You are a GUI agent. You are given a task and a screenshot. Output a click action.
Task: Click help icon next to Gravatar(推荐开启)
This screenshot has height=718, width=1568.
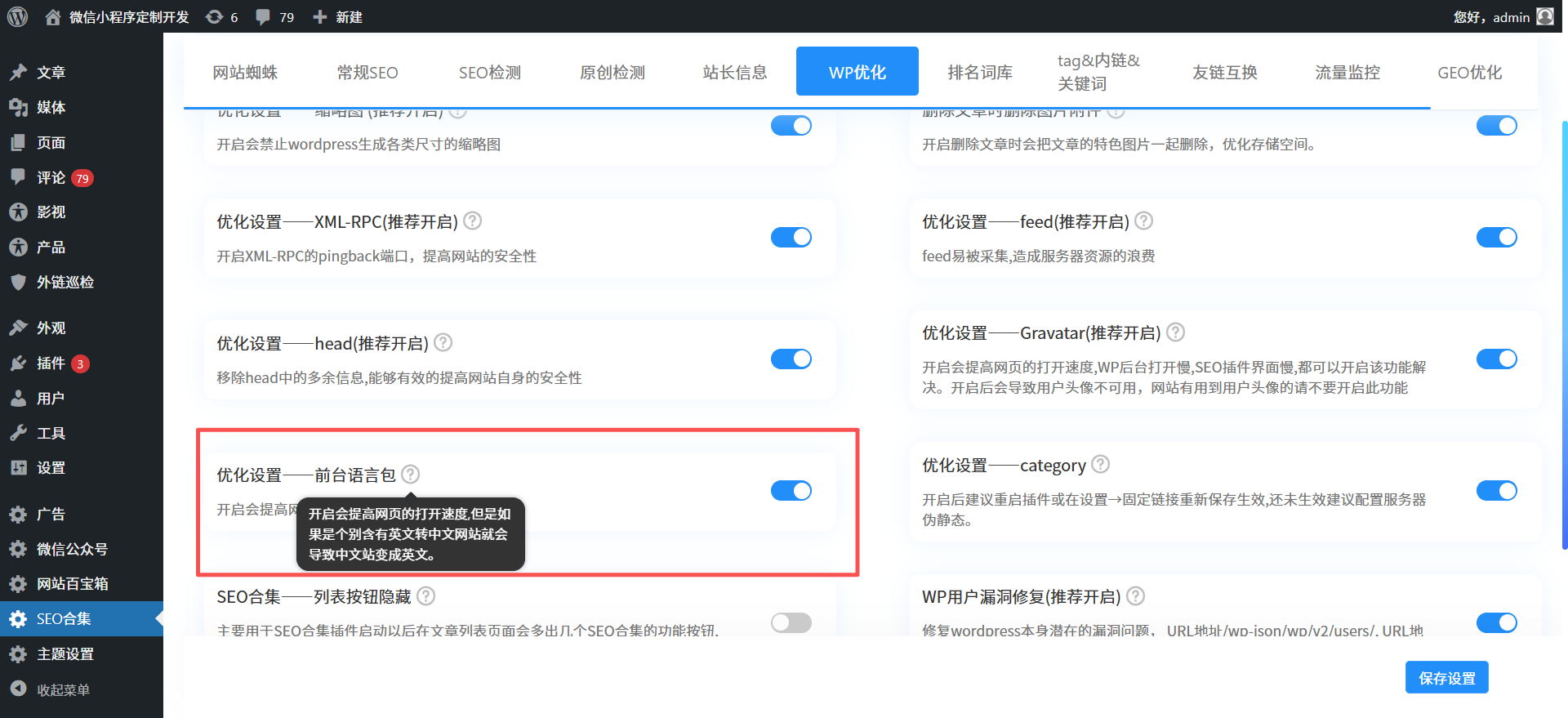click(x=1176, y=332)
